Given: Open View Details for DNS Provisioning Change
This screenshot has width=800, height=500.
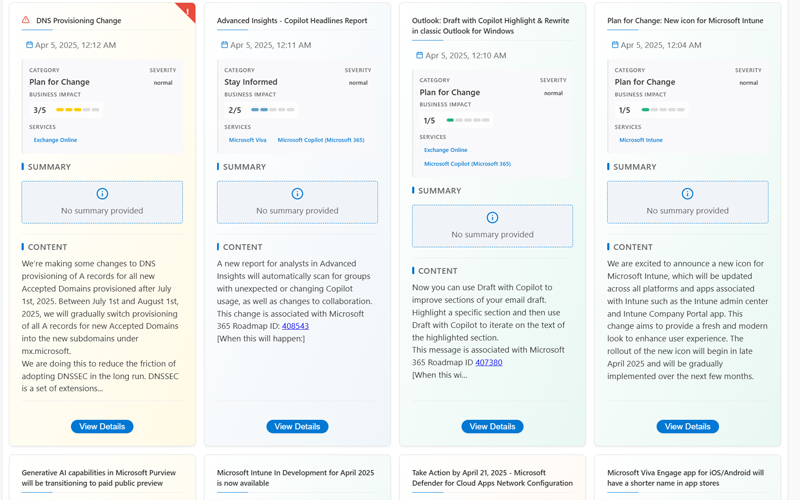Looking at the screenshot, I should [102, 426].
